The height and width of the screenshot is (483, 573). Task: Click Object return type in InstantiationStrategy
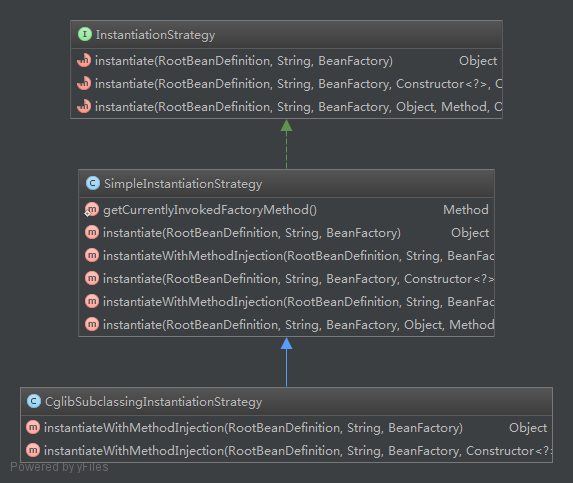(478, 61)
